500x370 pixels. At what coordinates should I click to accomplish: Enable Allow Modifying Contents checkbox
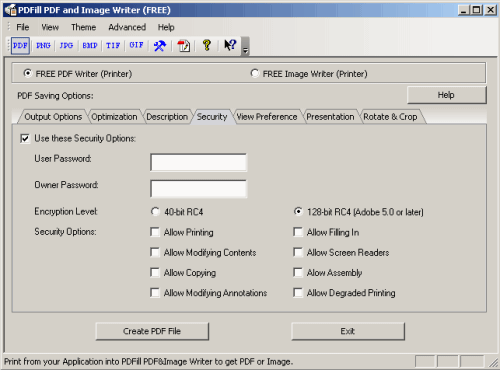[155, 252]
